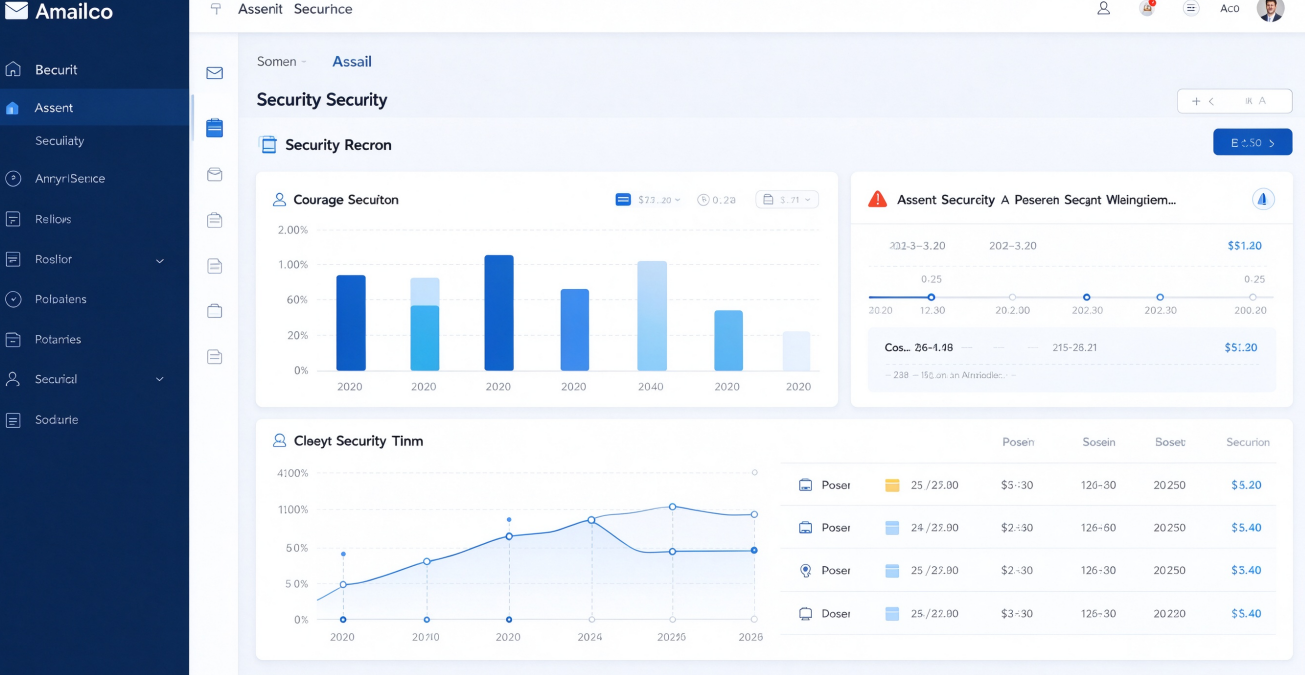
Task: Click the location pin icon in third Poser row
Action: pos(805,571)
